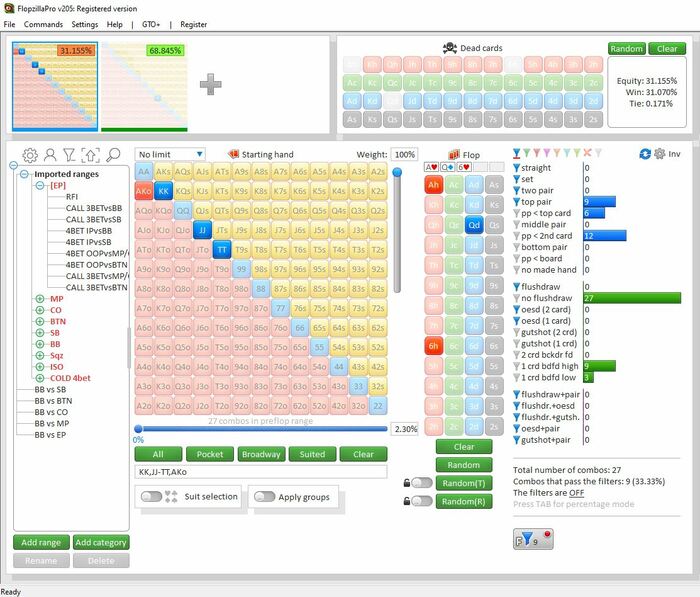Click the dead cards skull icon

pos(450,48)
